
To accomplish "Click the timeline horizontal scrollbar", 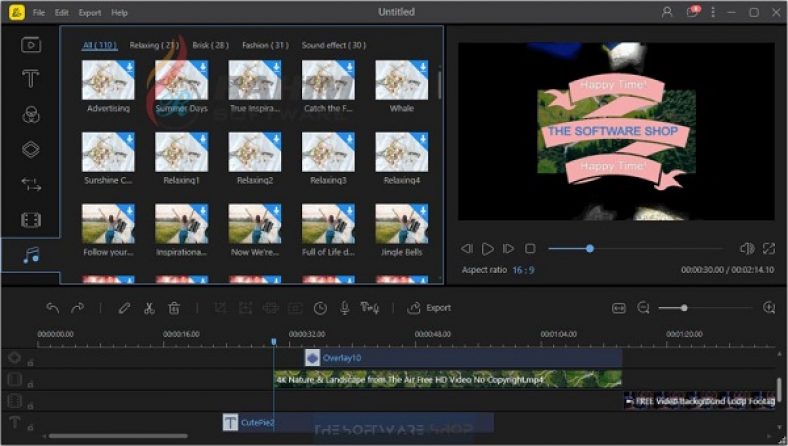I will (118, 436).
